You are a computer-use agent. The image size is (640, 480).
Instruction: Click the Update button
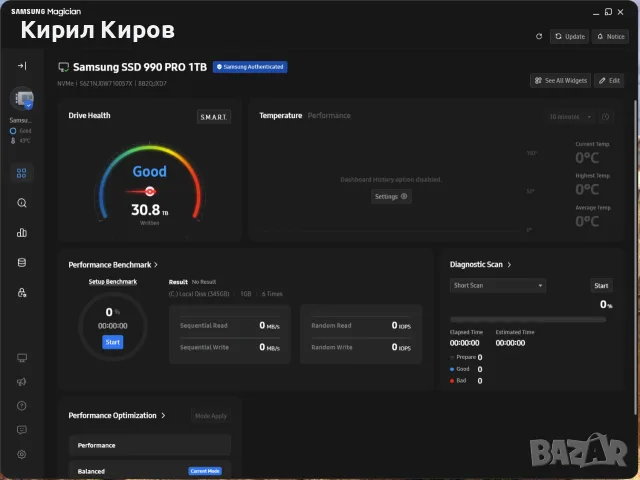click(570, 36)
